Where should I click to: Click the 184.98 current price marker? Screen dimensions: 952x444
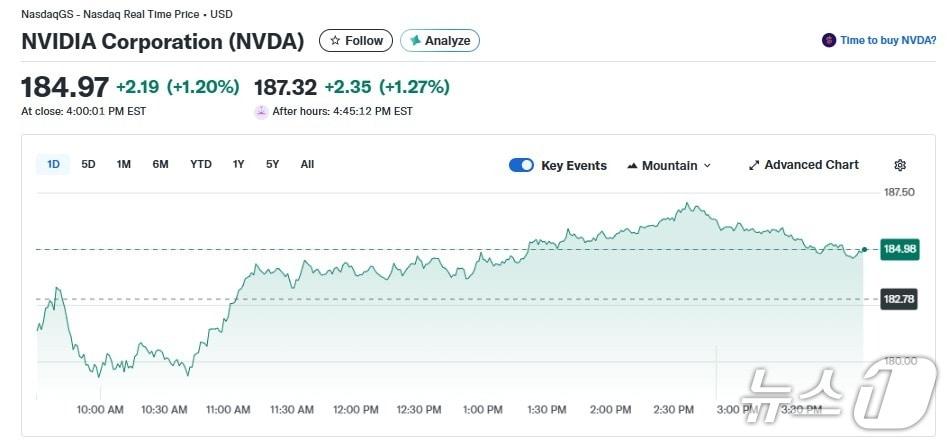(899, 249)
